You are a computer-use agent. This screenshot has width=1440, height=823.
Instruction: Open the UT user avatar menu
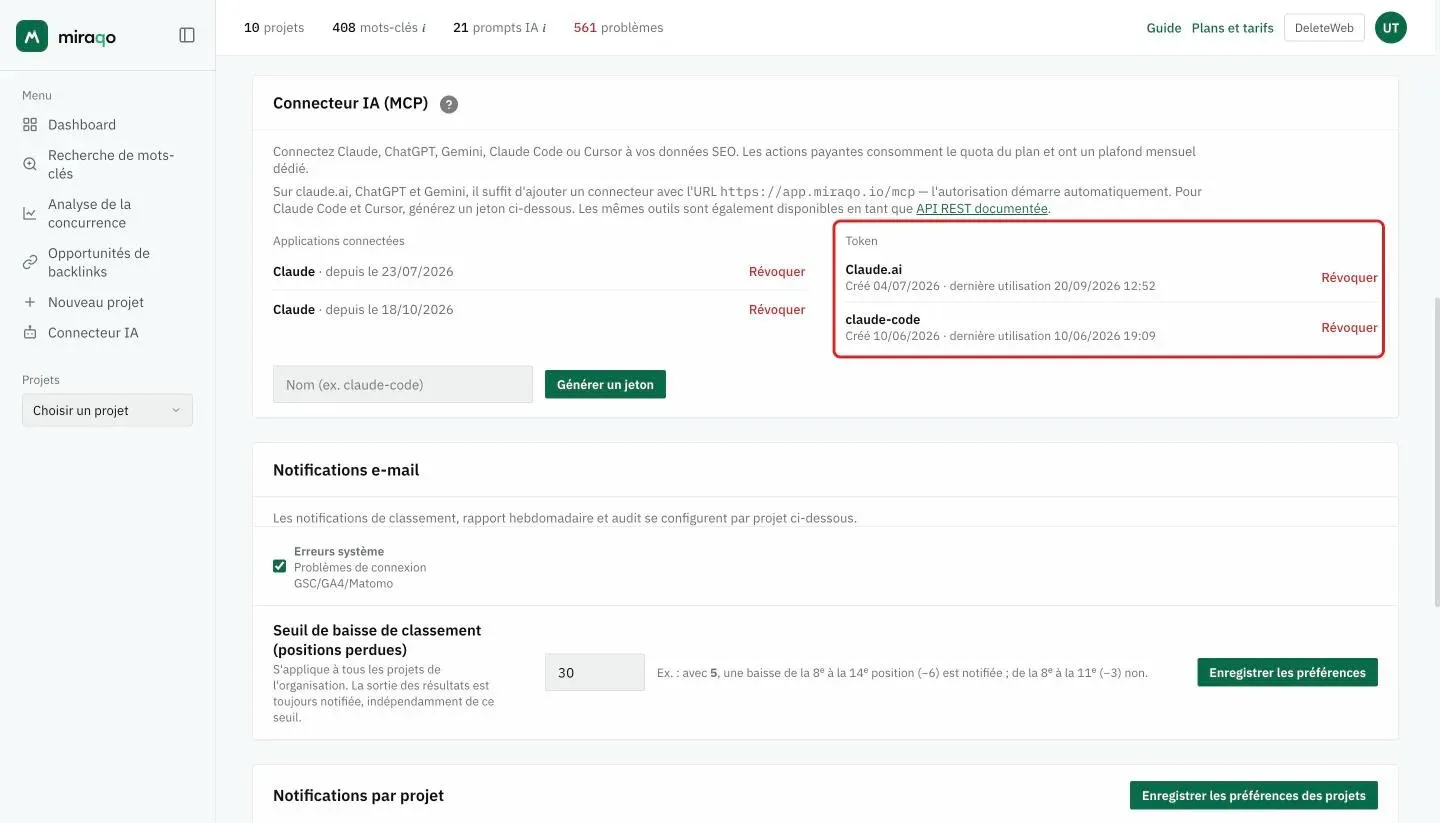point(1391,28)
